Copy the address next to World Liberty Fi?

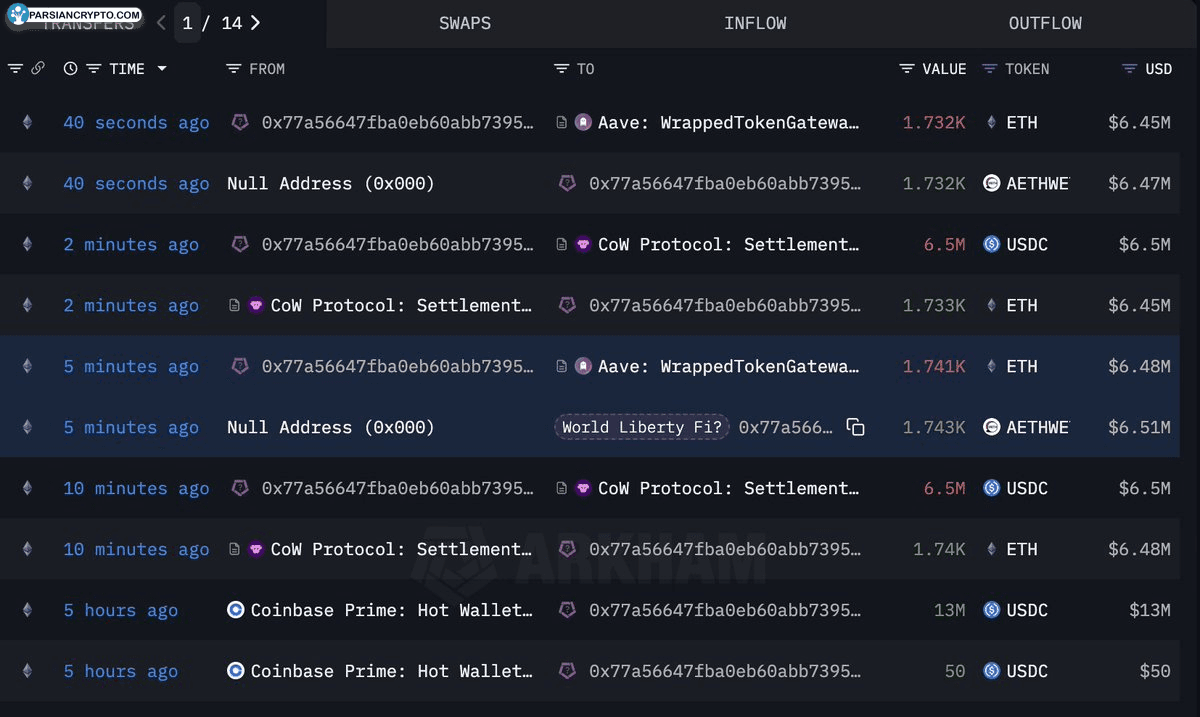[x=855, y=427]
